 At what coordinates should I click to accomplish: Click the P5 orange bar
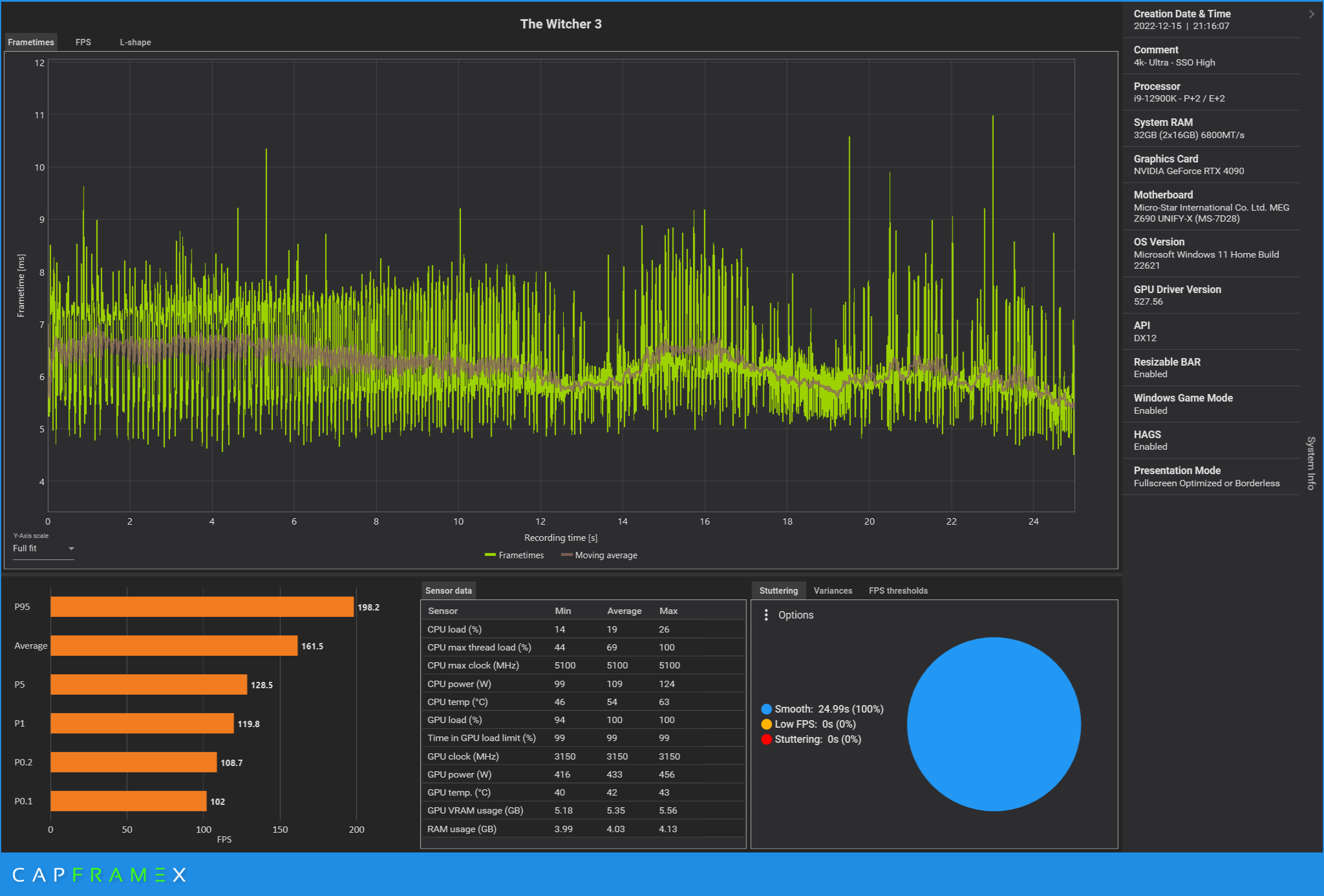[x=149, y=685]
